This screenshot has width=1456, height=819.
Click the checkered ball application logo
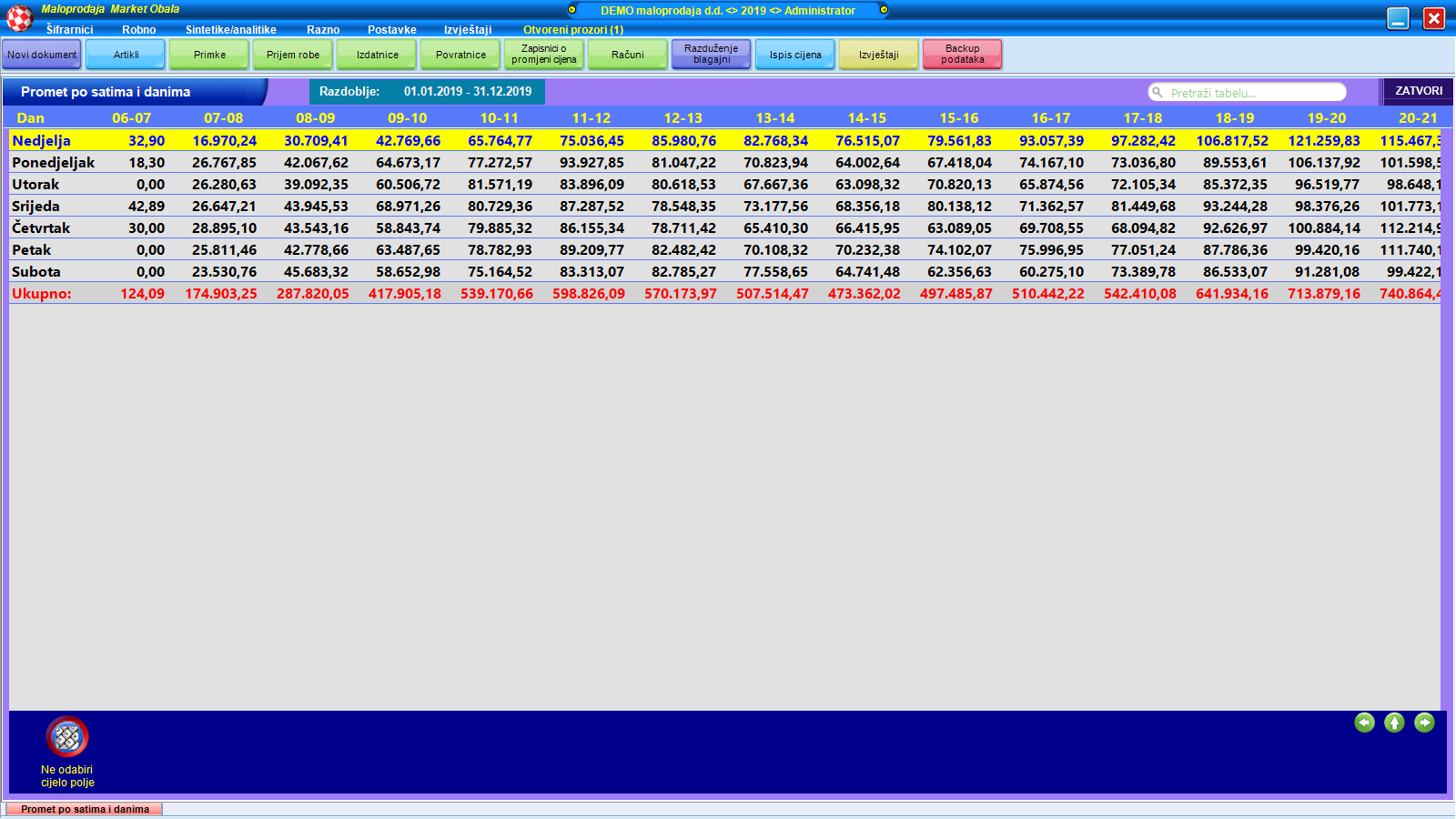20,17
